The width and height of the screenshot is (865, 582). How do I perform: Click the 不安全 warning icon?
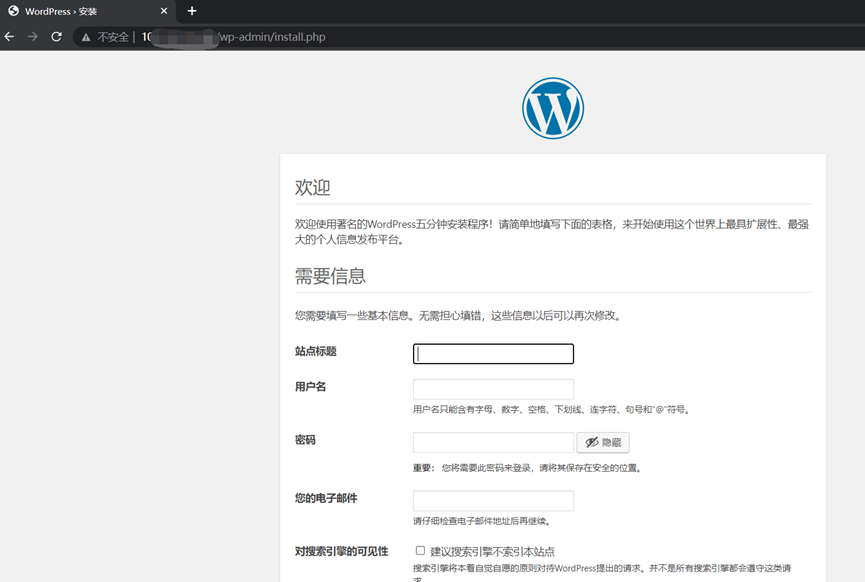click(x=86, y=38)
